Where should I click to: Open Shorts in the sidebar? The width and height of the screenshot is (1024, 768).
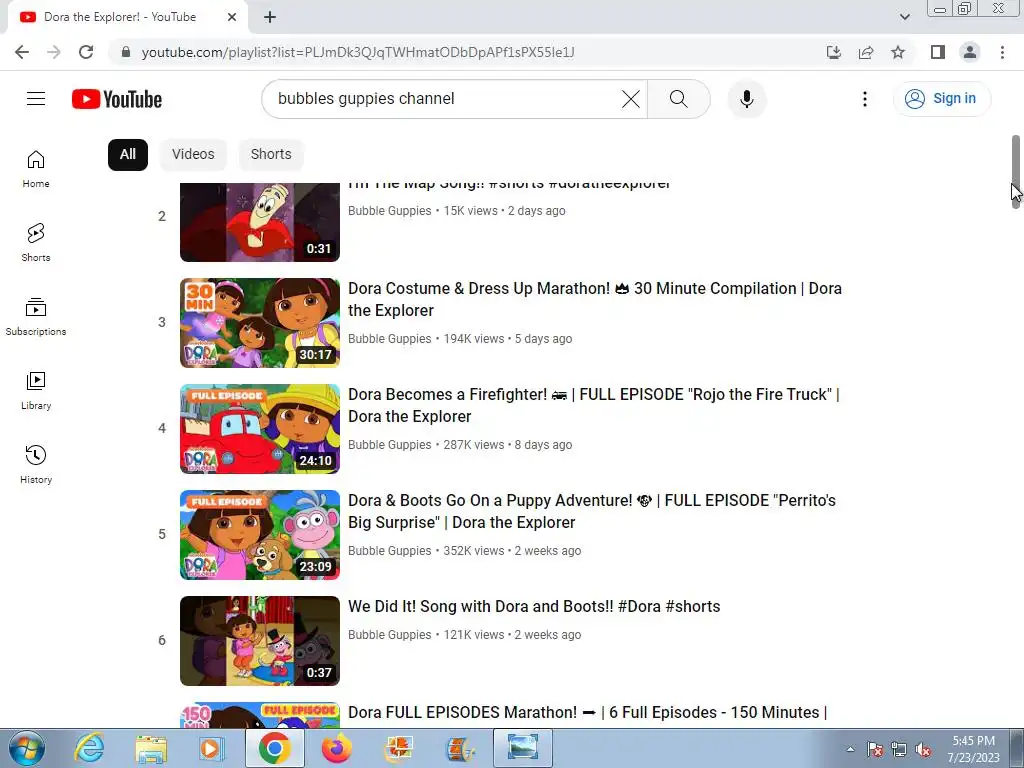[x=36, y=243]
